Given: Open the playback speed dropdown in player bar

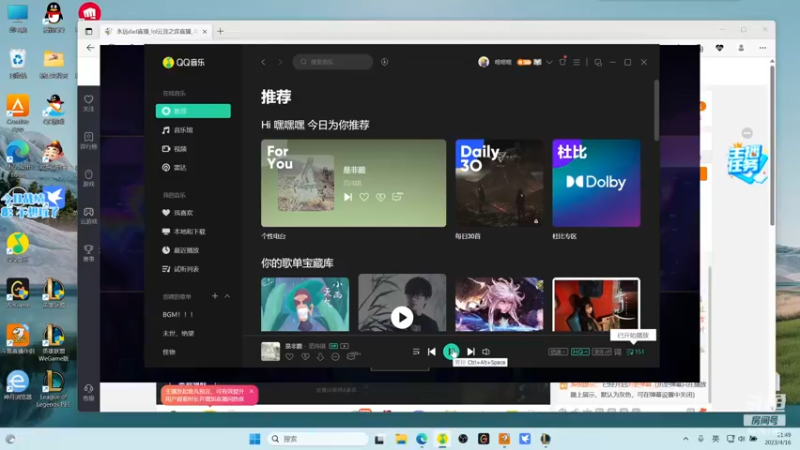Looking at the screenshot, I should (558, 352).
